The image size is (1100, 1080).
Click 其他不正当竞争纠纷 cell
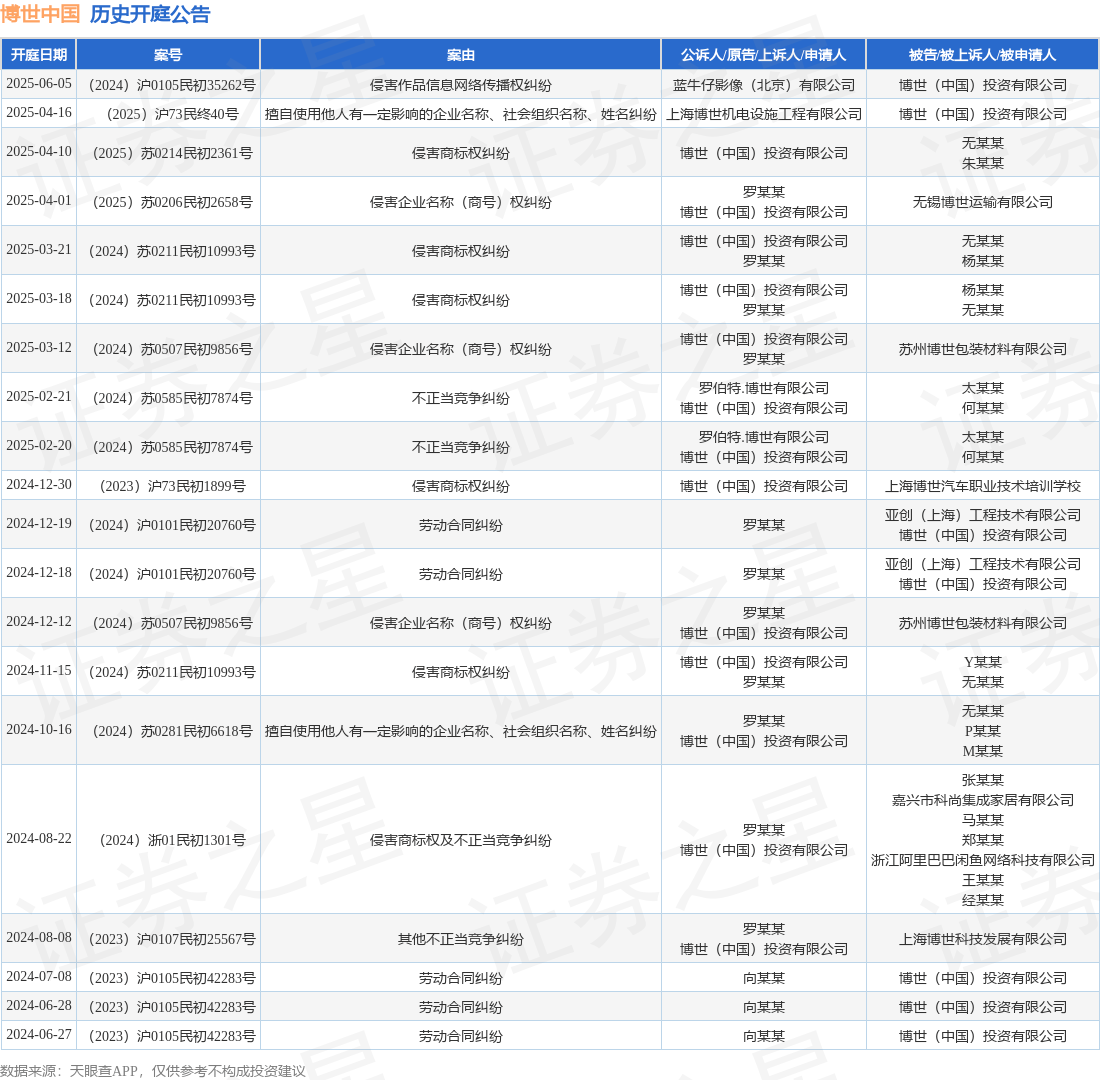460,939
